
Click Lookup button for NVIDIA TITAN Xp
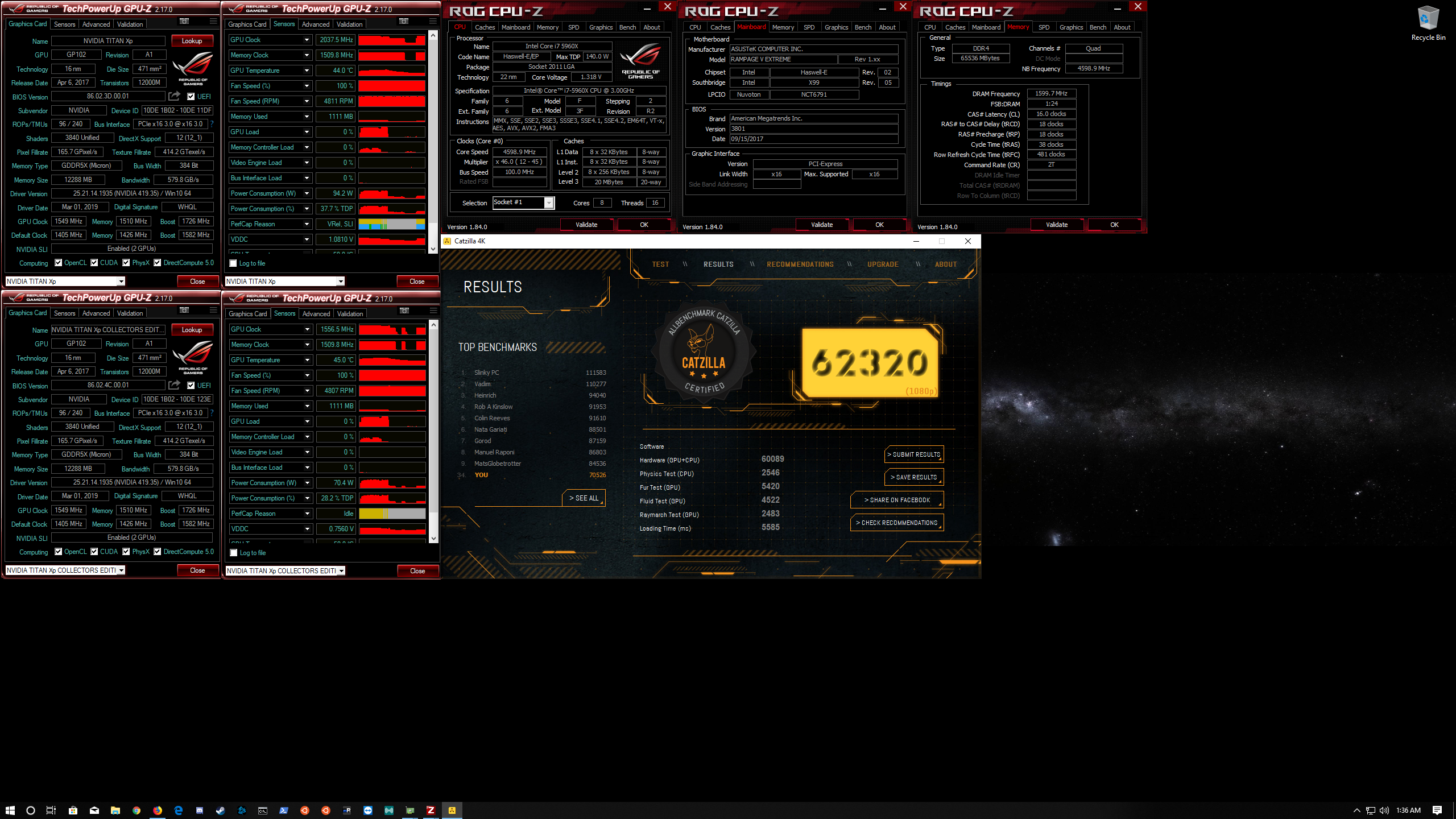coord(192,41)
